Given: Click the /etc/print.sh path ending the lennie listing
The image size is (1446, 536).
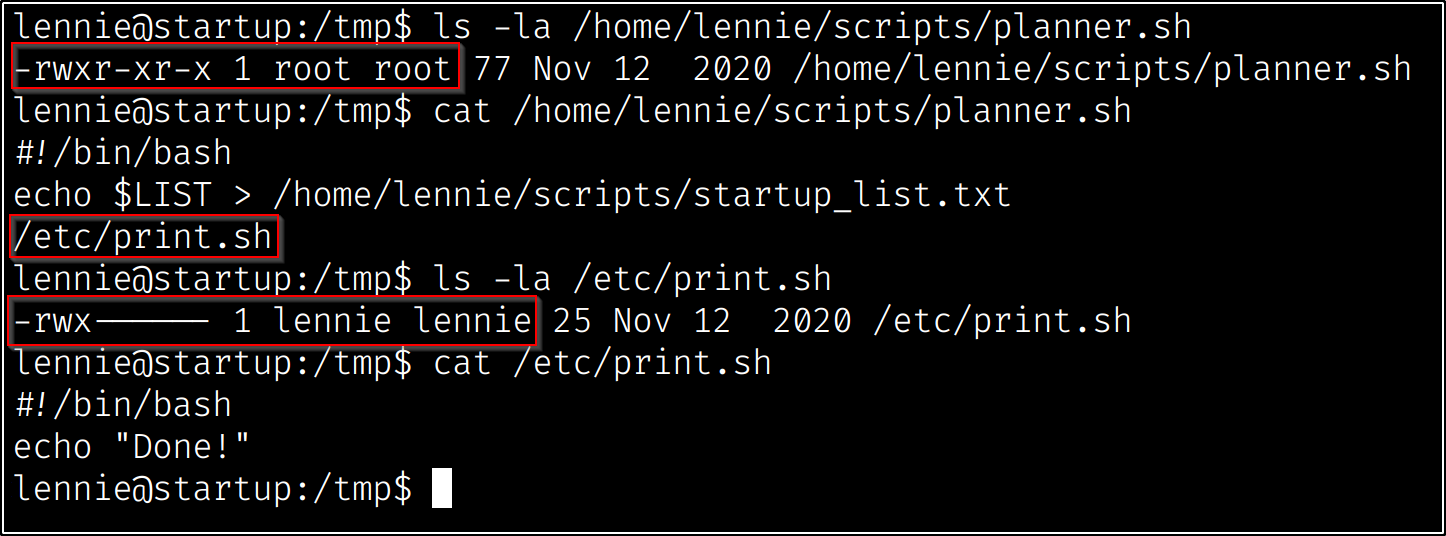Looking at the screenshot, I should pyautogui.click(x=1002, y=321).
